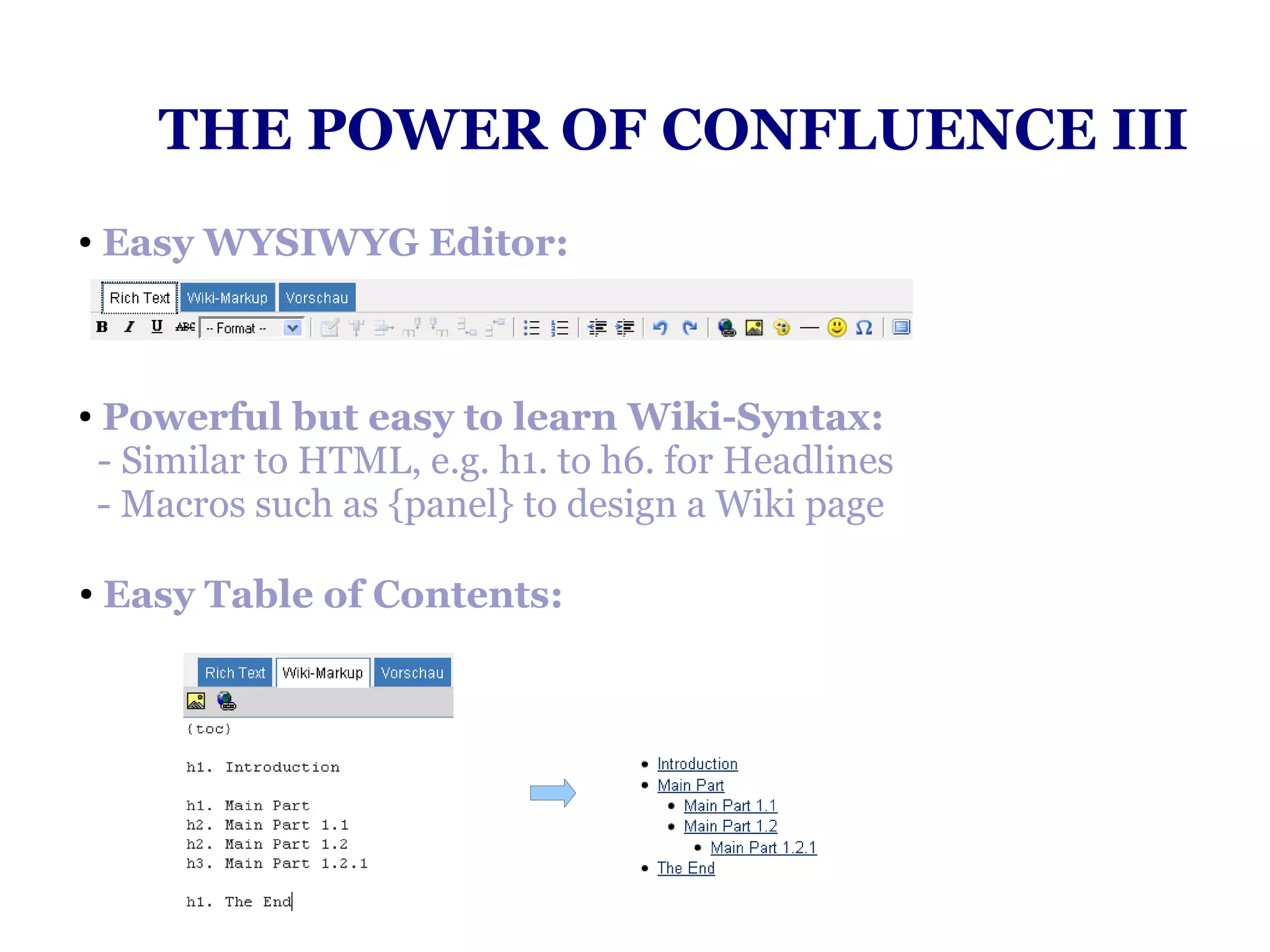Select the Rich Text tab in upper editor
This screenshot has width=1270, height=952.
tap(140, 298)
